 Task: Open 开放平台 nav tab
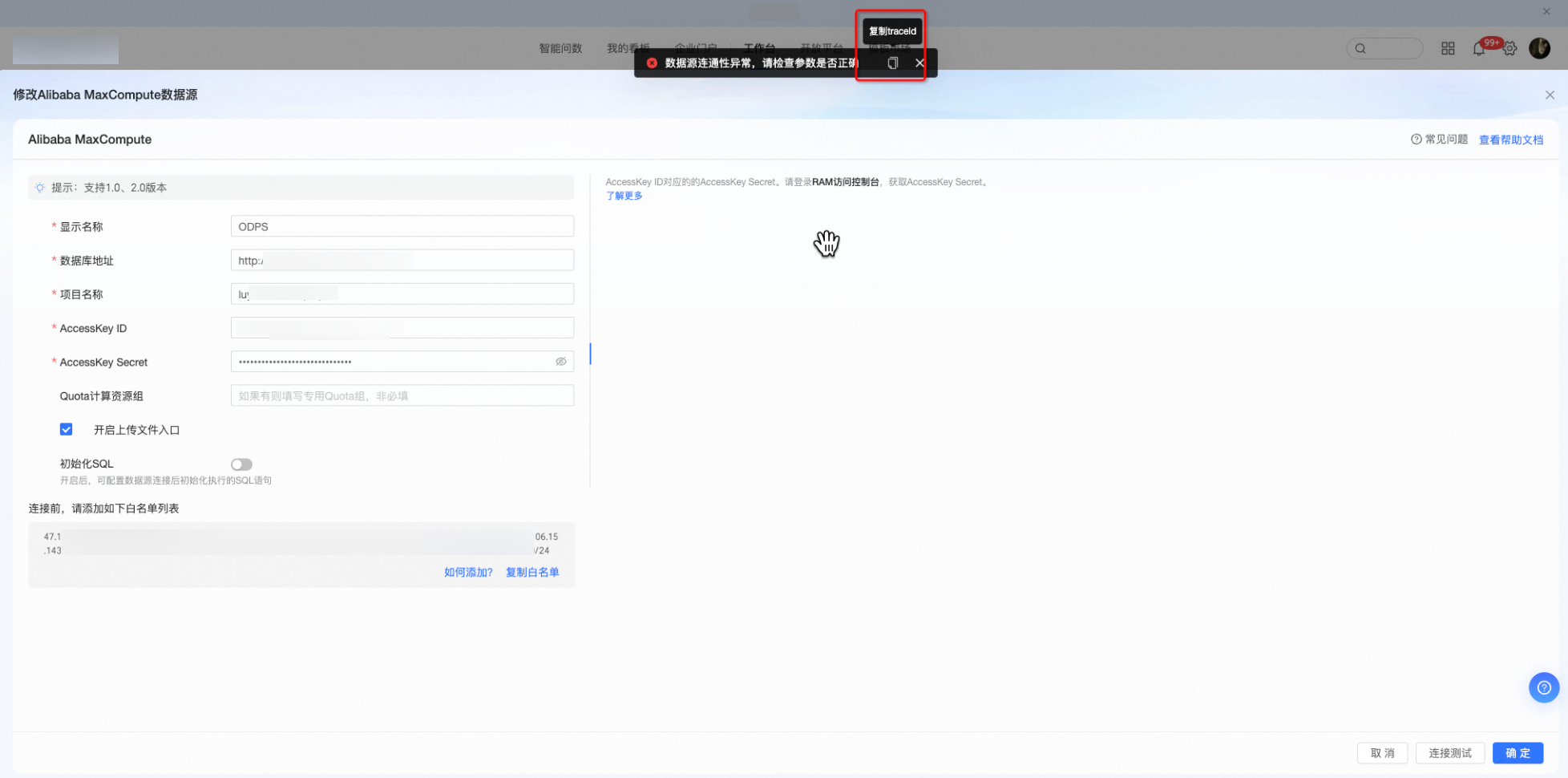[822, 48]
